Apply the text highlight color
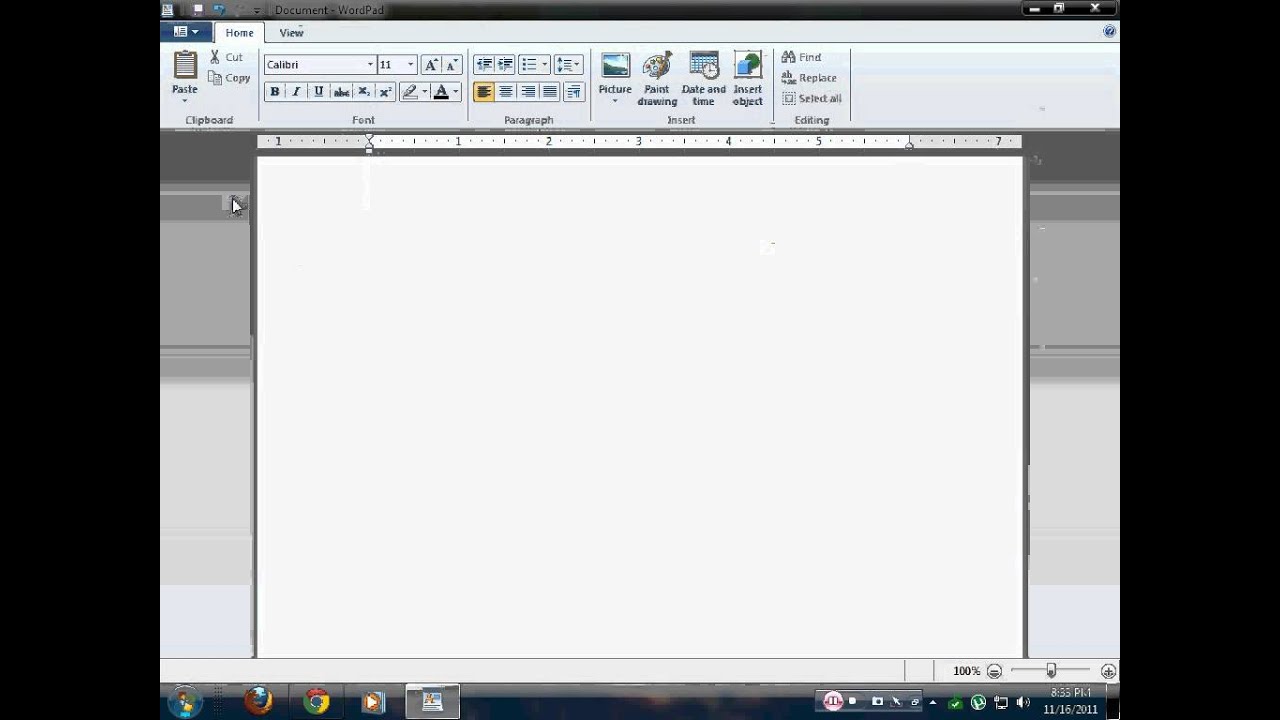The width and height of the screenshot is (1280, 720). pyautogui.click(x=409, y=92)
